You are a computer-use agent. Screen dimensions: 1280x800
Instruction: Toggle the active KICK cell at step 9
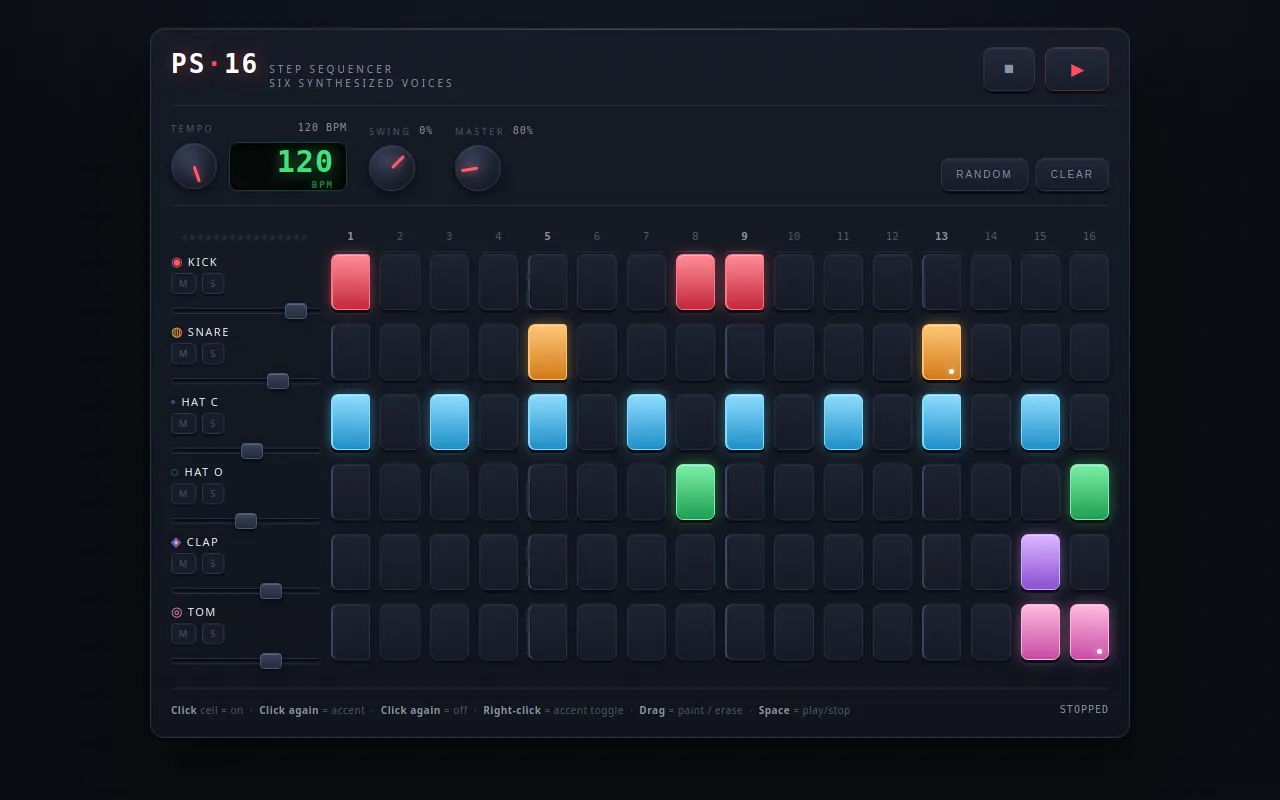pyautogui.click(x=745, y=282)
